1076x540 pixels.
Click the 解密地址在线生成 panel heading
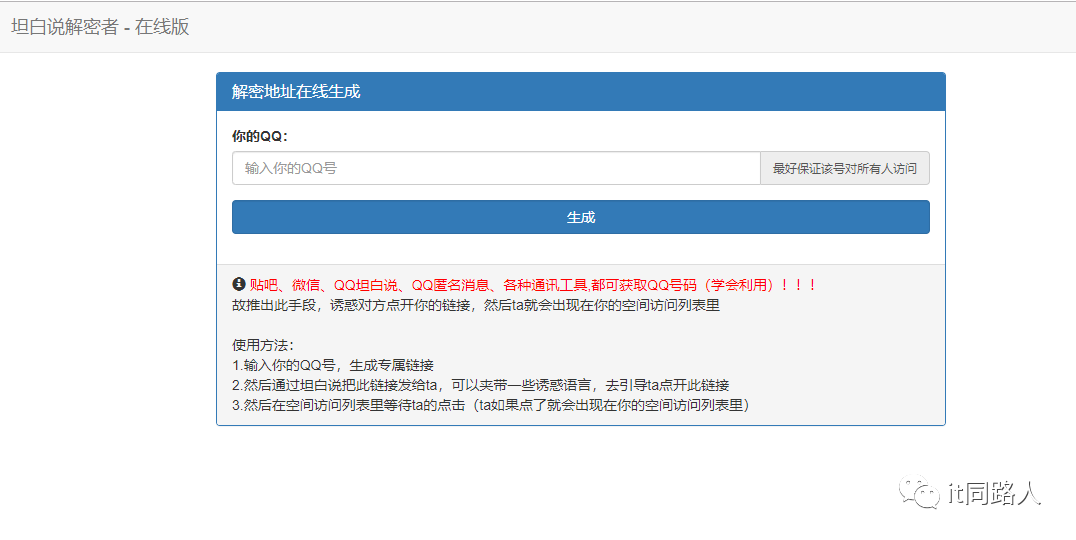coord(296,92)
